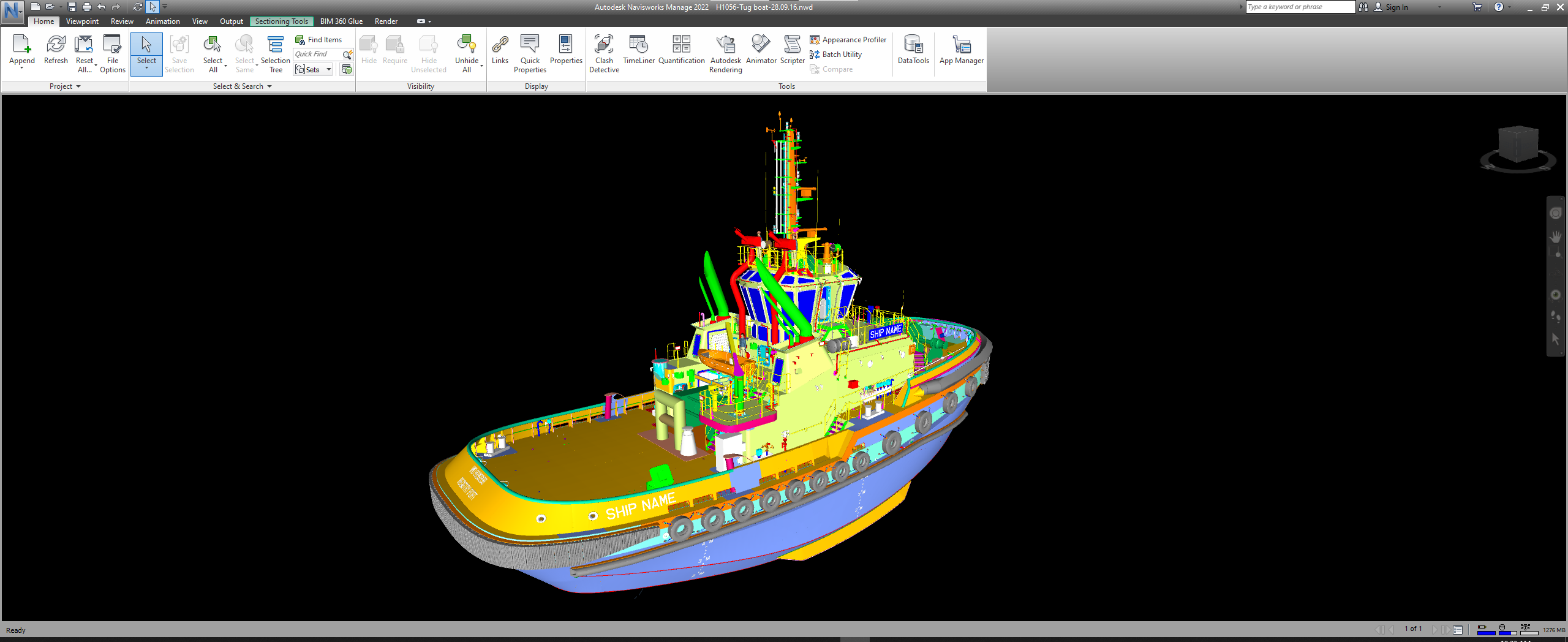
Task: Toggle the Properties window
Action: pos(566,50)
